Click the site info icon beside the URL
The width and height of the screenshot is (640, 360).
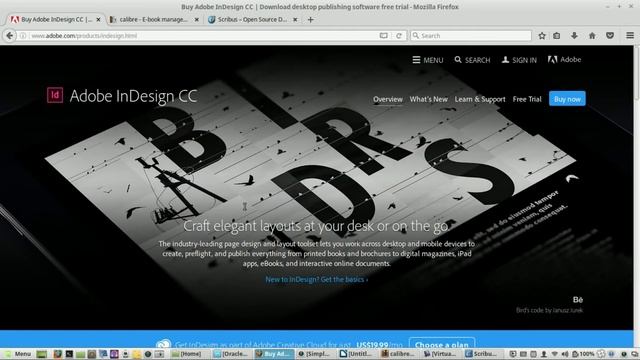23,36
